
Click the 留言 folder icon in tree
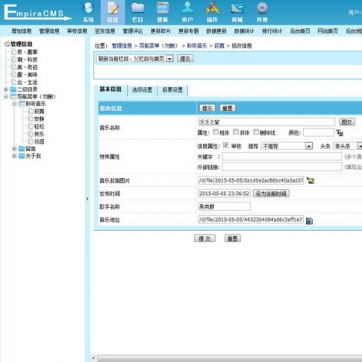pos(22,148)
